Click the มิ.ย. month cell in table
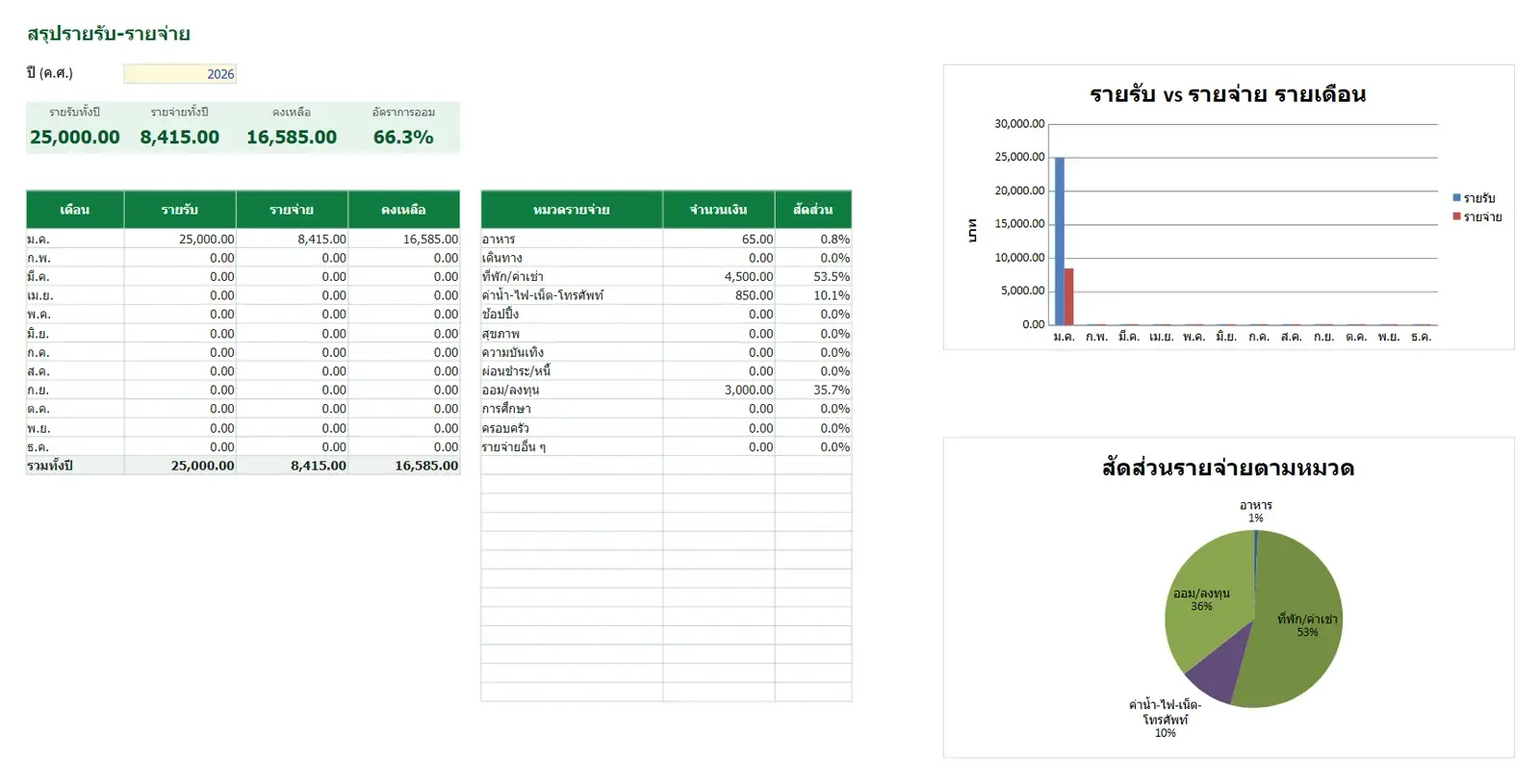The width and height of the screenshot is (1540, 784). [x=75, y=334]
